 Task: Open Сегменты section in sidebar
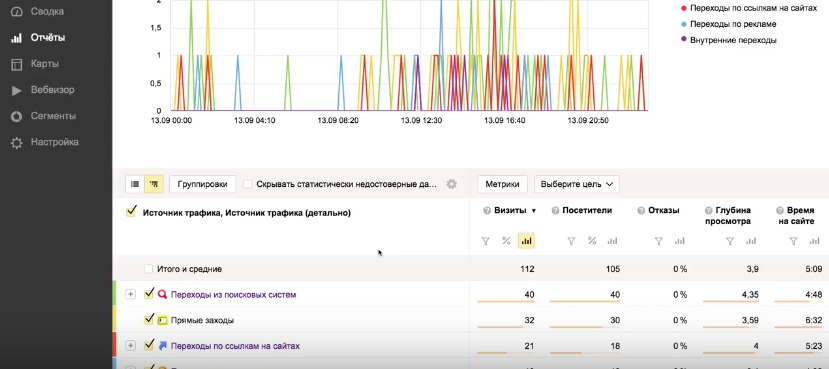pos(53,116)
